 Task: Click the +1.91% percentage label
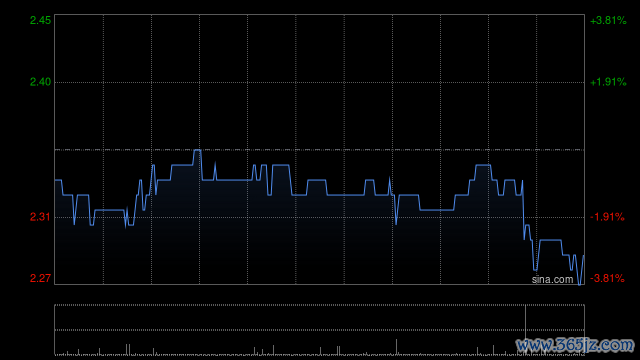pyautogui.click(x=608, y=82)
